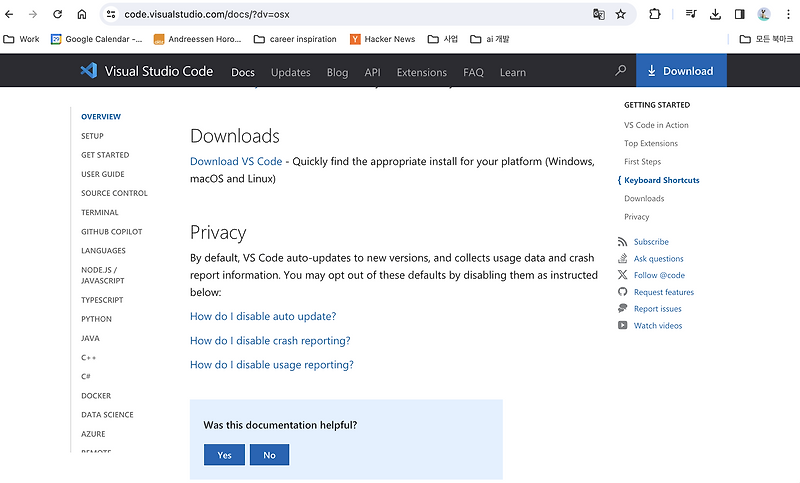Open the Python sidebar section
800x483 pixels.
(96, 319)
